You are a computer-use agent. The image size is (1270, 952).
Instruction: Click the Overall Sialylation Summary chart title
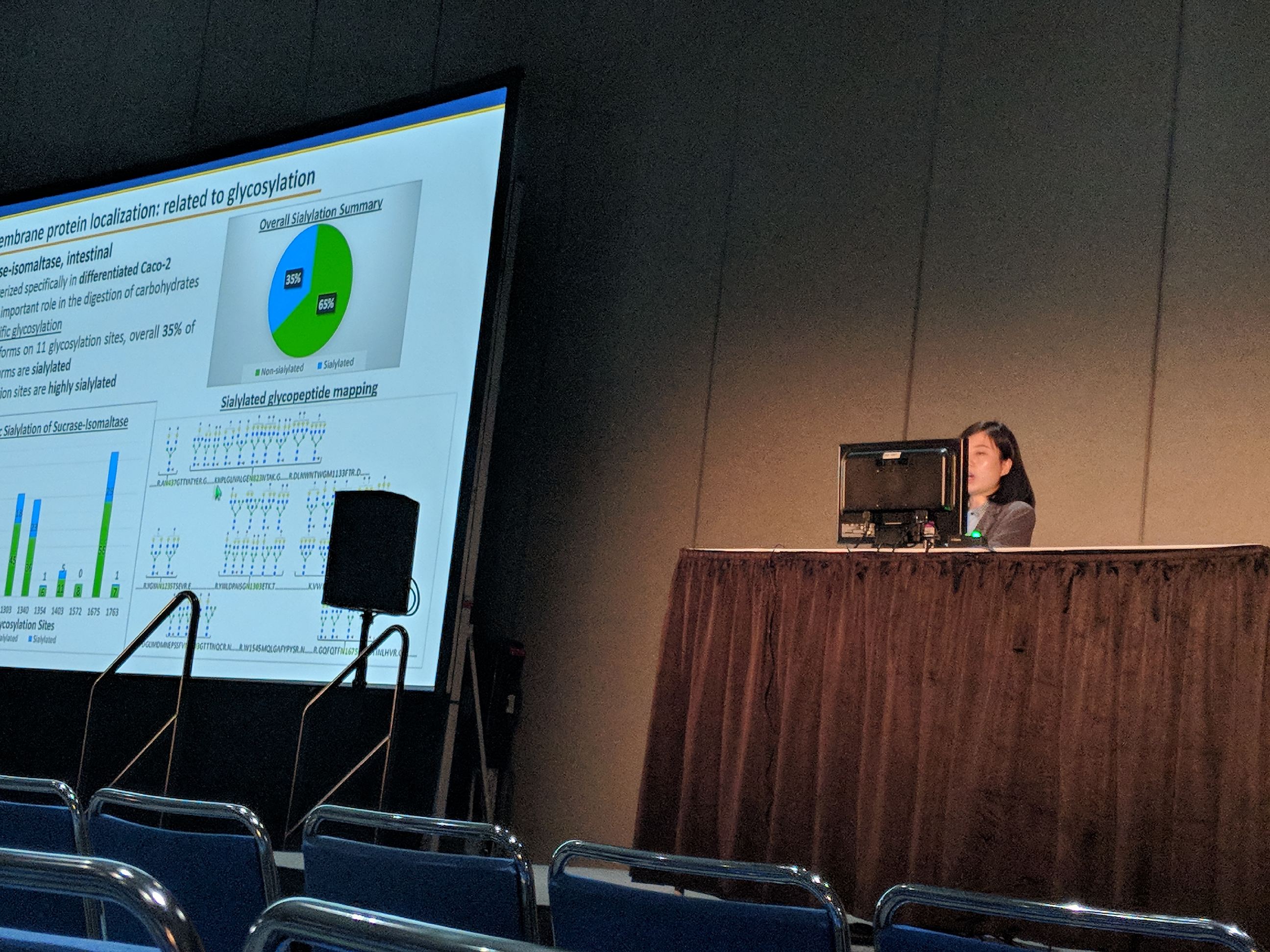click(x=320, y=215)
